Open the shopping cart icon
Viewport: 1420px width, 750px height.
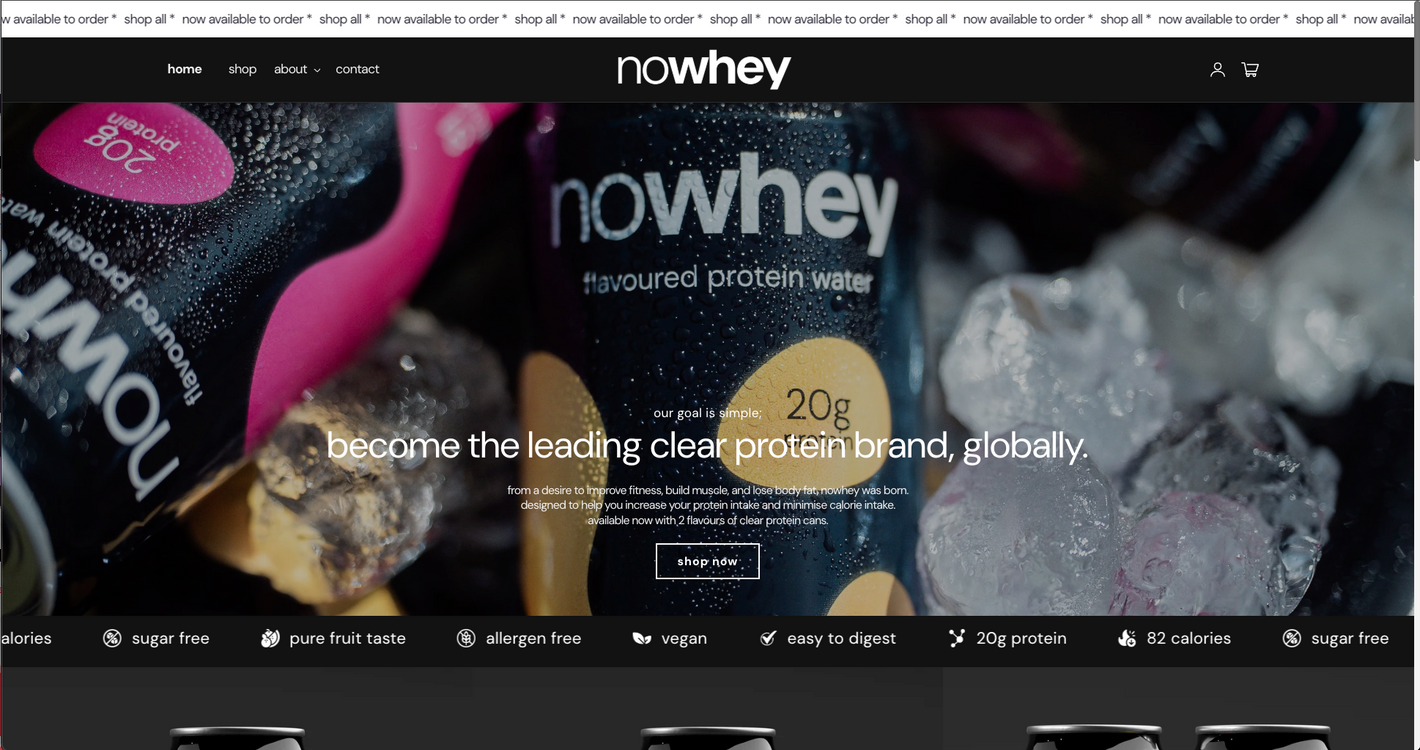[x=1250, y=70]
